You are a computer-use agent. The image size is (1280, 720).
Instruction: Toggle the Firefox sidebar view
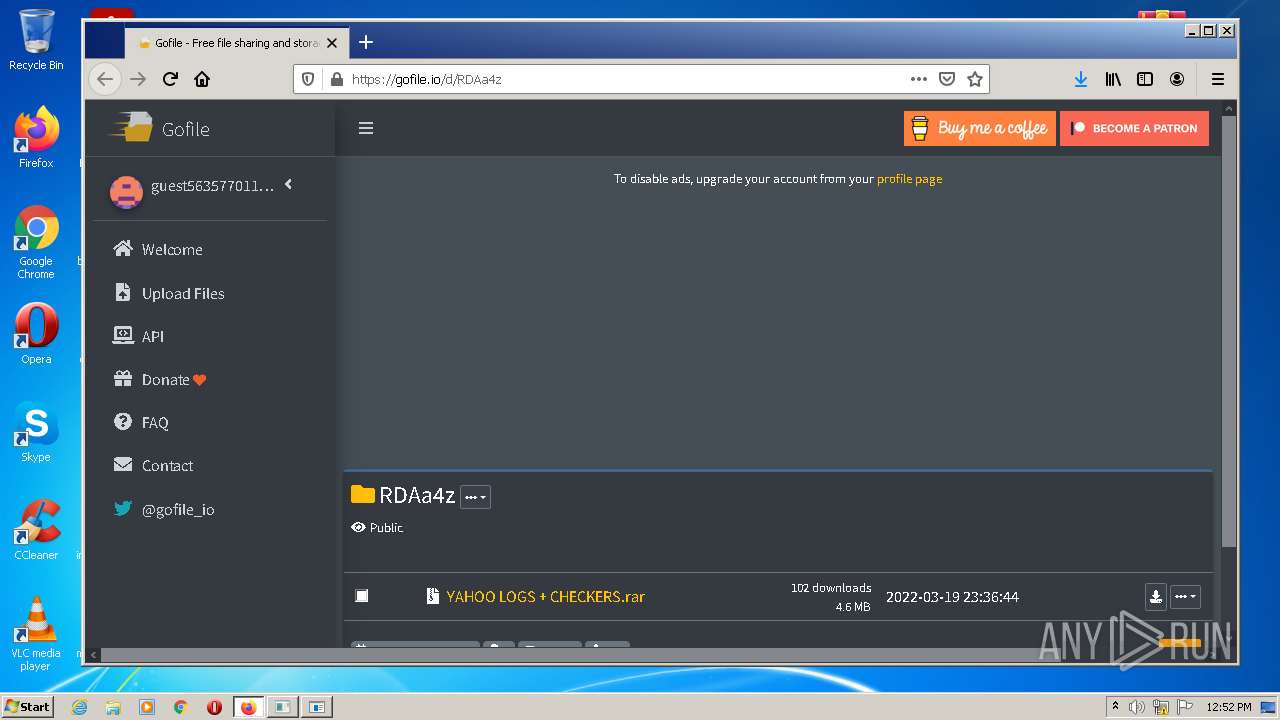(x=1145, y=79)
